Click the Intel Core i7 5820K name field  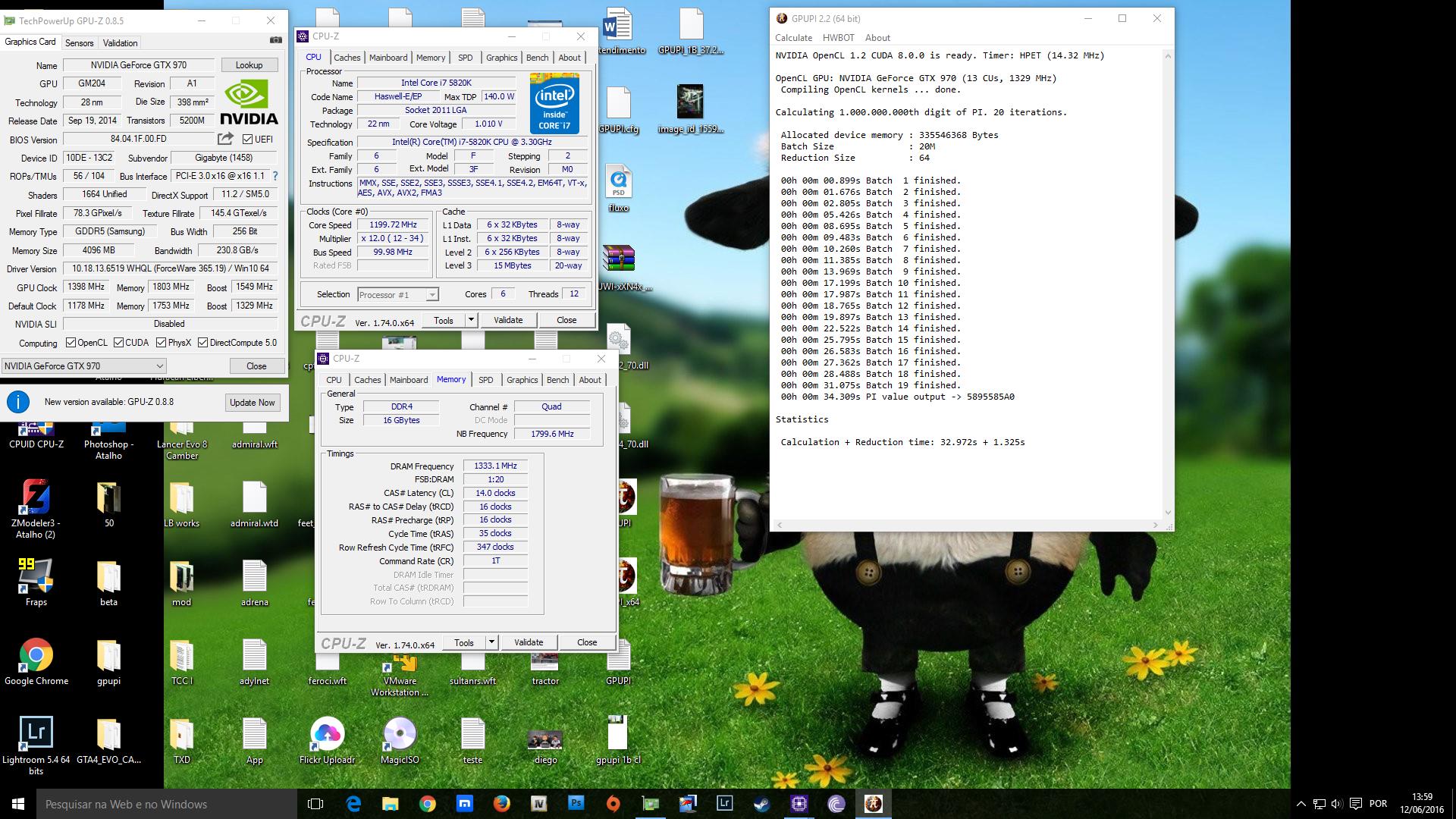tap(436, 83)
